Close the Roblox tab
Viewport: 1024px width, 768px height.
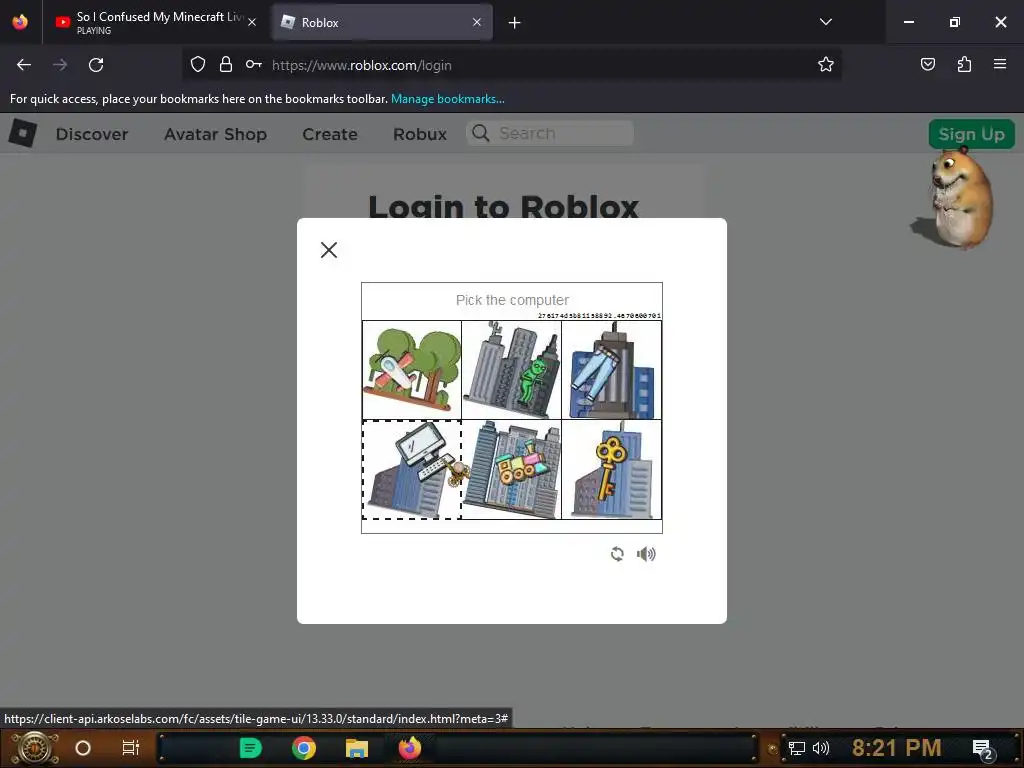[477, 22]
